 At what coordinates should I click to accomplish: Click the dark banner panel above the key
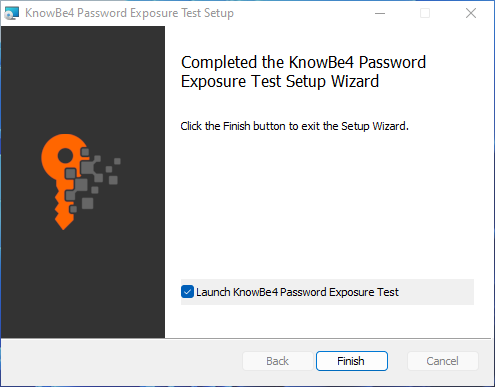point(83,78)
